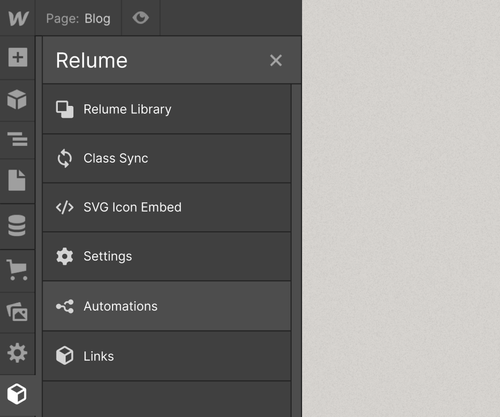This screenshot has width=500, height=417.
Task: Open Automations menu item
Action: click(167, 306)
